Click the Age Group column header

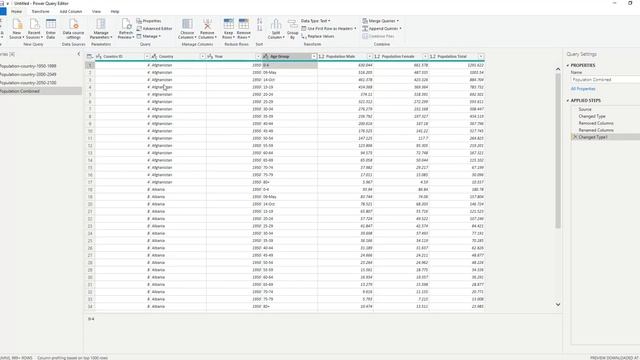[x=289, y=56]
